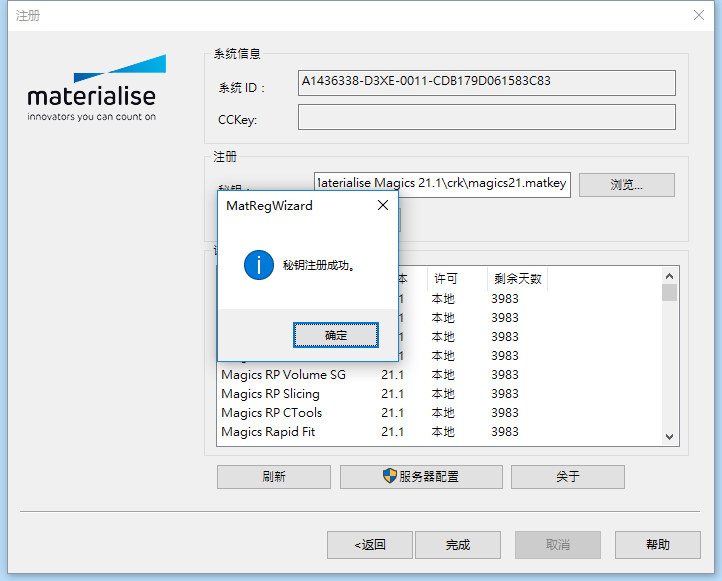Click the empty CCKey field
722x581 pixels.
pyautogui.click(x=487, y=118)
